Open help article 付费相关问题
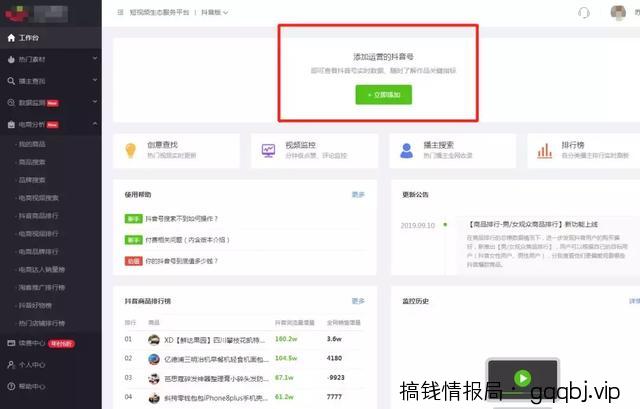 click(x=187, y=240)
